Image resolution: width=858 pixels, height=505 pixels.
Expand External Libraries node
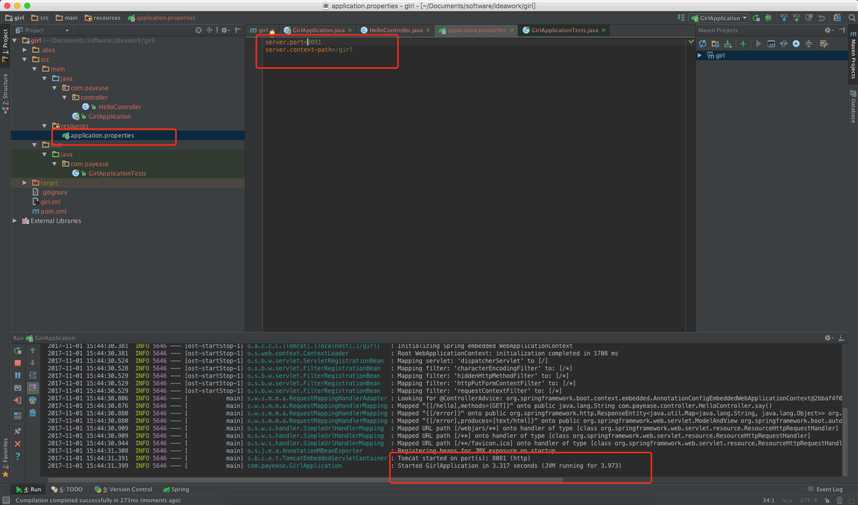tap(15, 220)
